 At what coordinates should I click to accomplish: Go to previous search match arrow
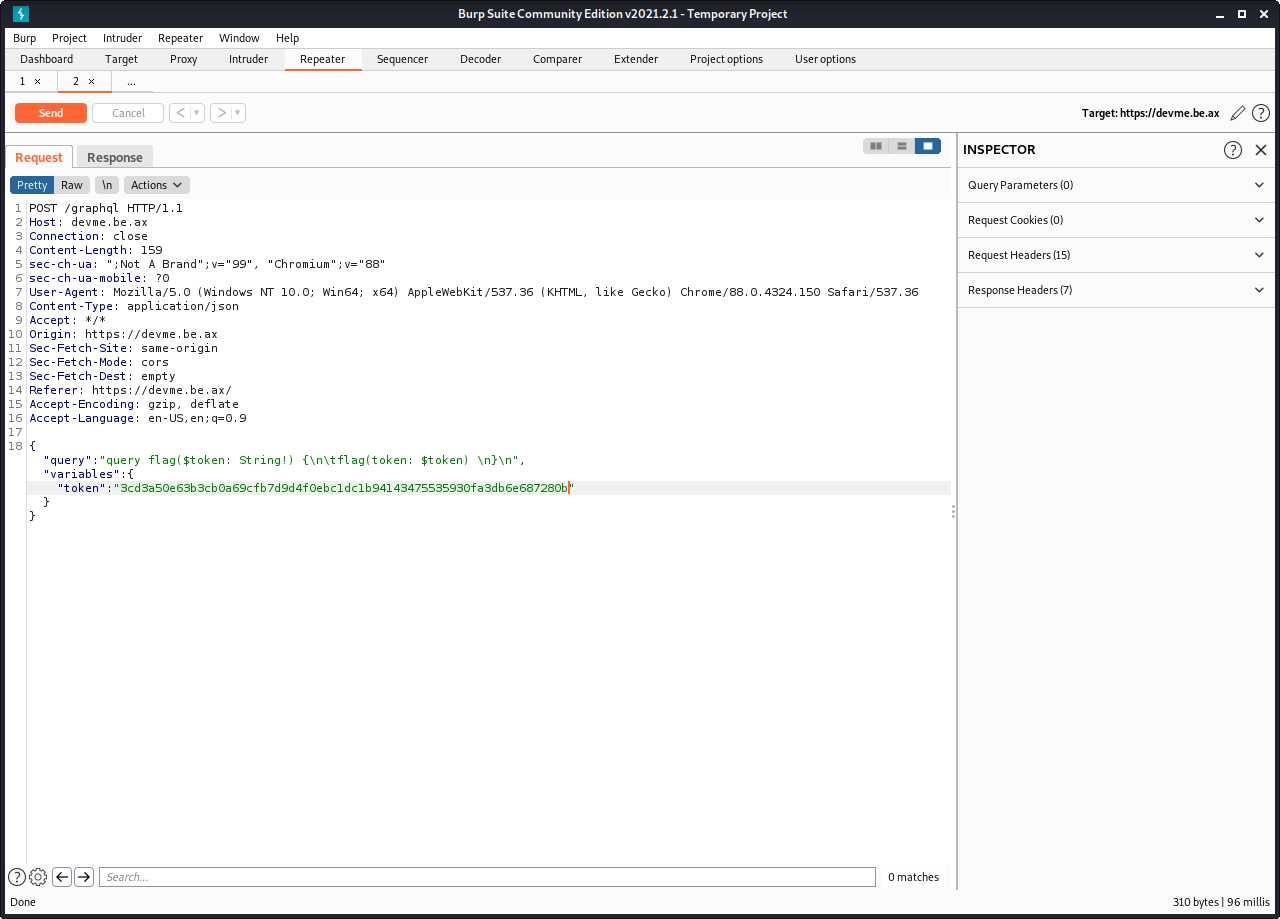pyautogui.click(x=62, y=877)
